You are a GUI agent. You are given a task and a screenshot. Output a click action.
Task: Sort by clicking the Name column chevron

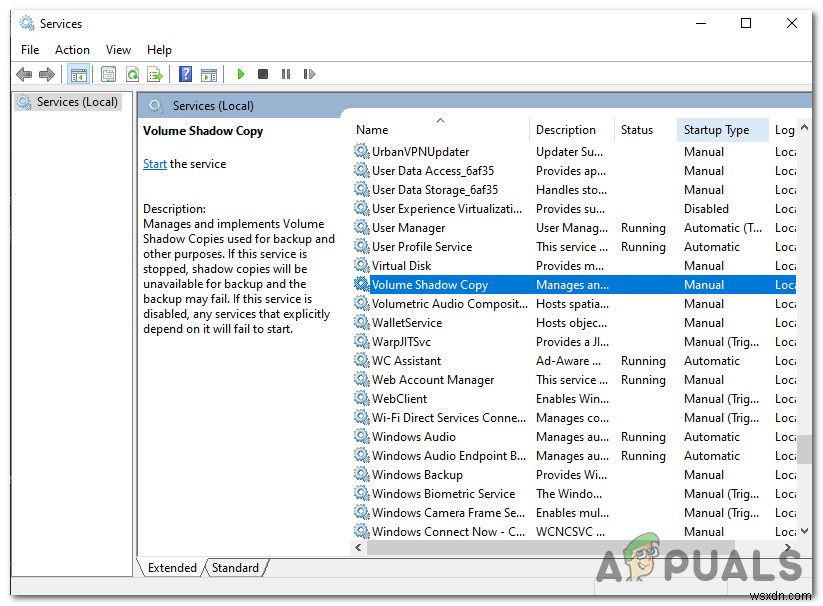(440, 120)
